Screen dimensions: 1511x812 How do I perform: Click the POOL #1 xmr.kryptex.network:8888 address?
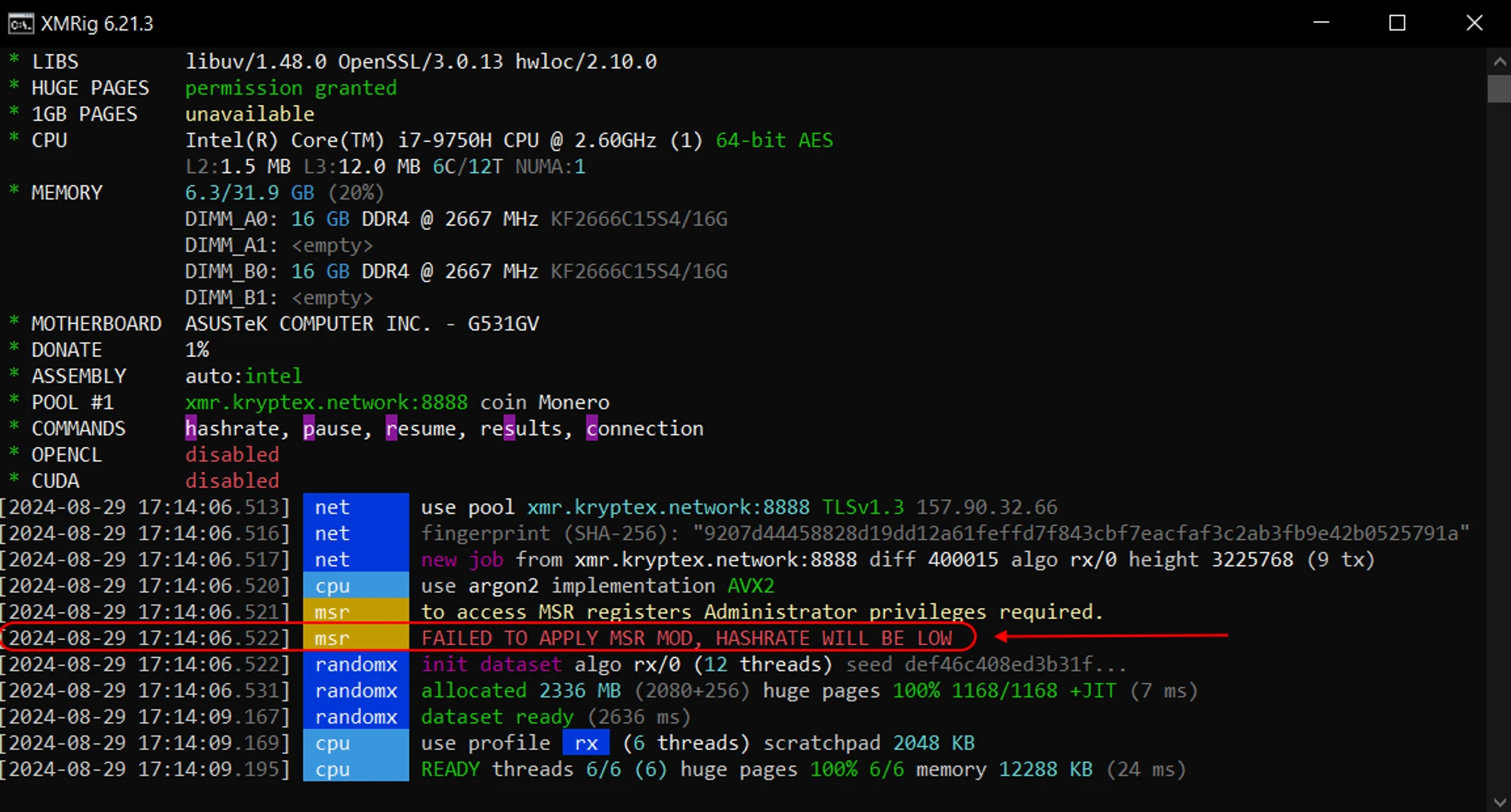click(326, 403)
